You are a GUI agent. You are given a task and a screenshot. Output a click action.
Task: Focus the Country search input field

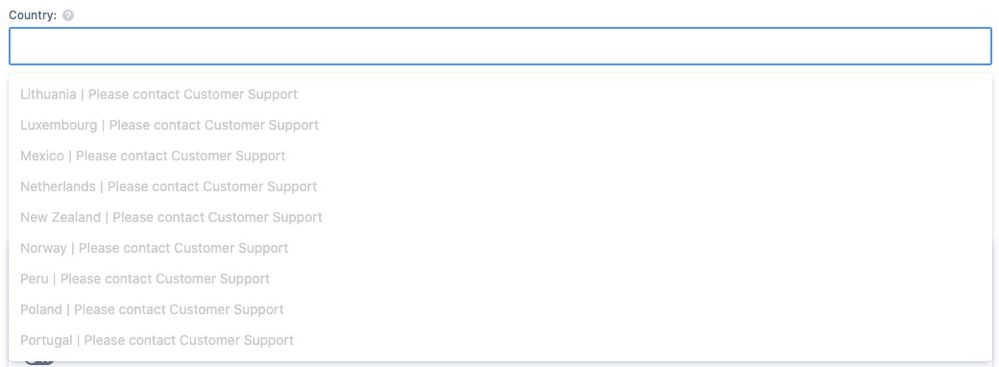pyautogui.click(x=500, y=46)
